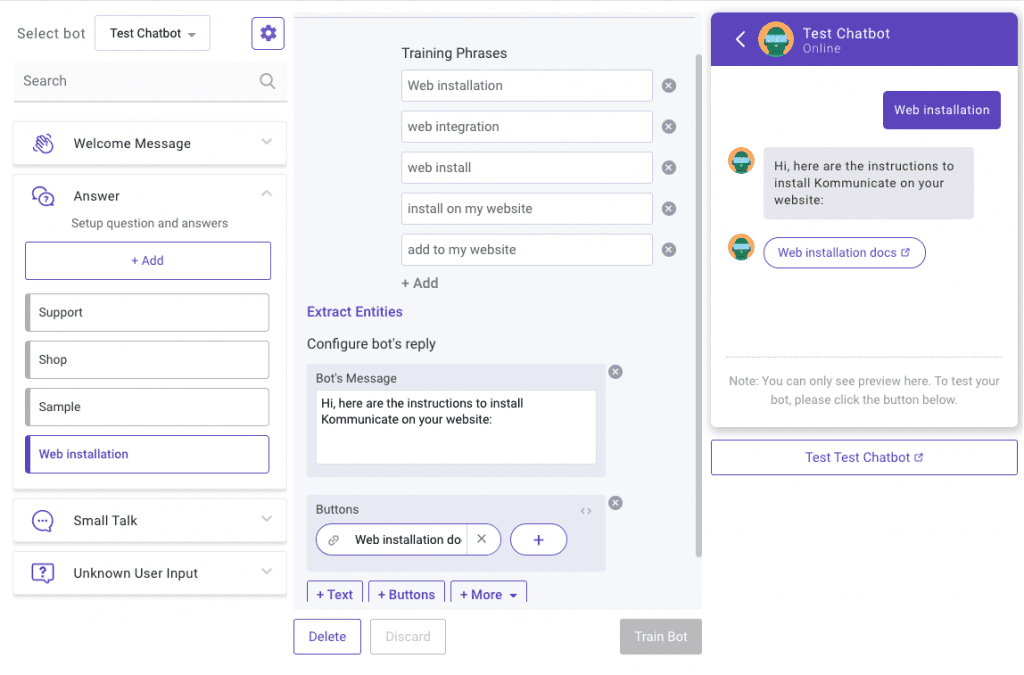
Task: Add a Text reply block
Action: point(334,593)
